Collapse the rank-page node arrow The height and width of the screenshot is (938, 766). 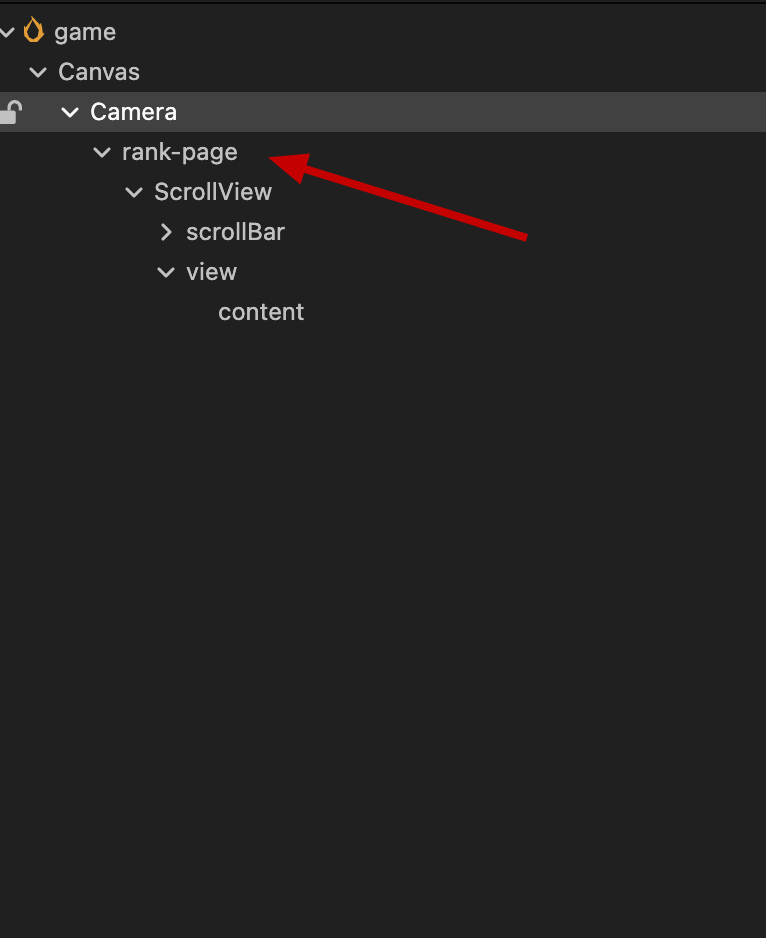click(x=102, y=152)
